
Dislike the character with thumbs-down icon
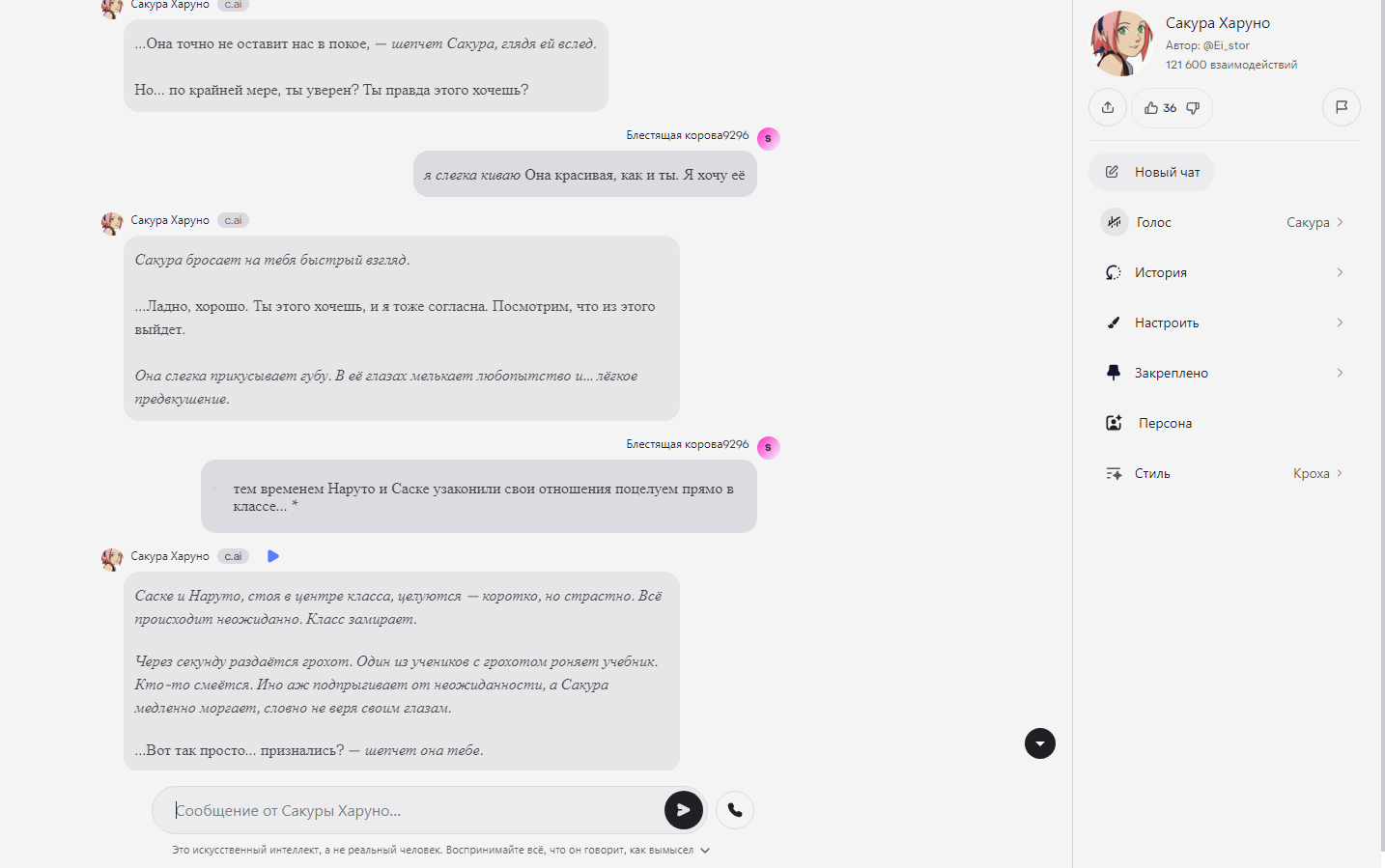tap(1193, 108)
